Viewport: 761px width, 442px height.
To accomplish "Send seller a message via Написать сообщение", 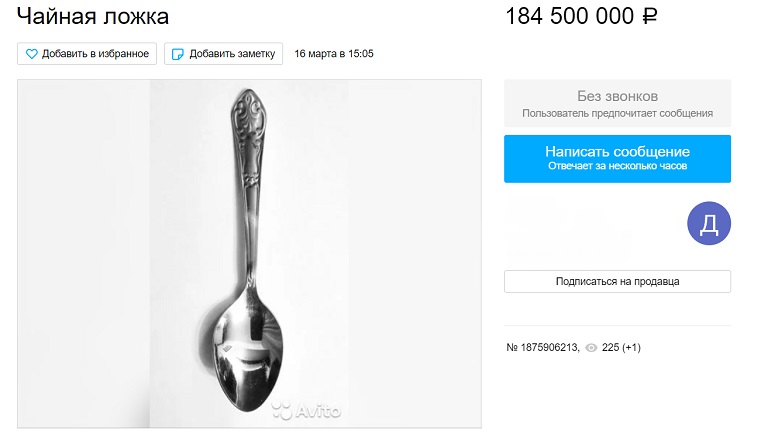I will (x=617, y=159).
